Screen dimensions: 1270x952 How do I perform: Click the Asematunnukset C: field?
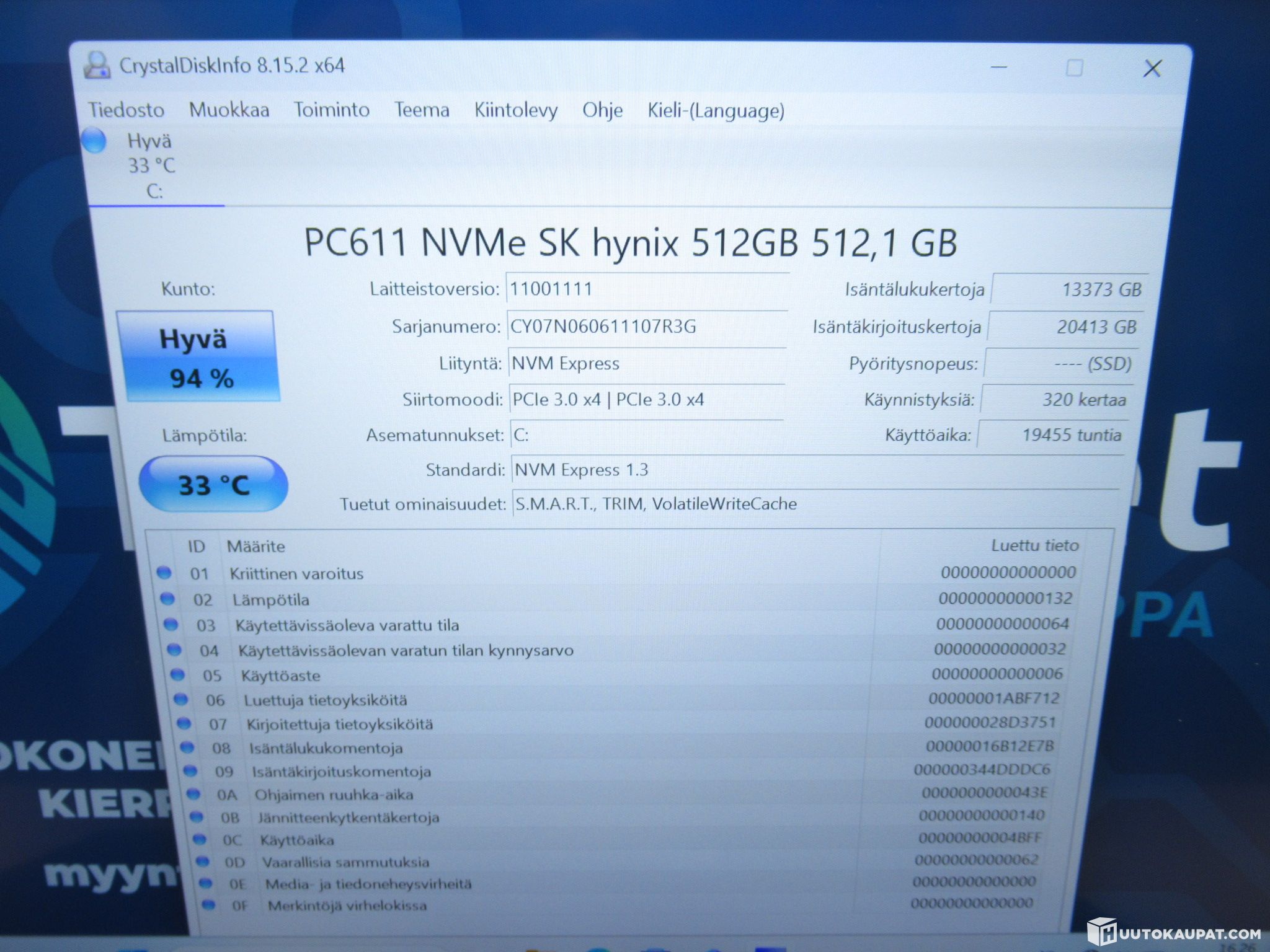coord(647,434)
